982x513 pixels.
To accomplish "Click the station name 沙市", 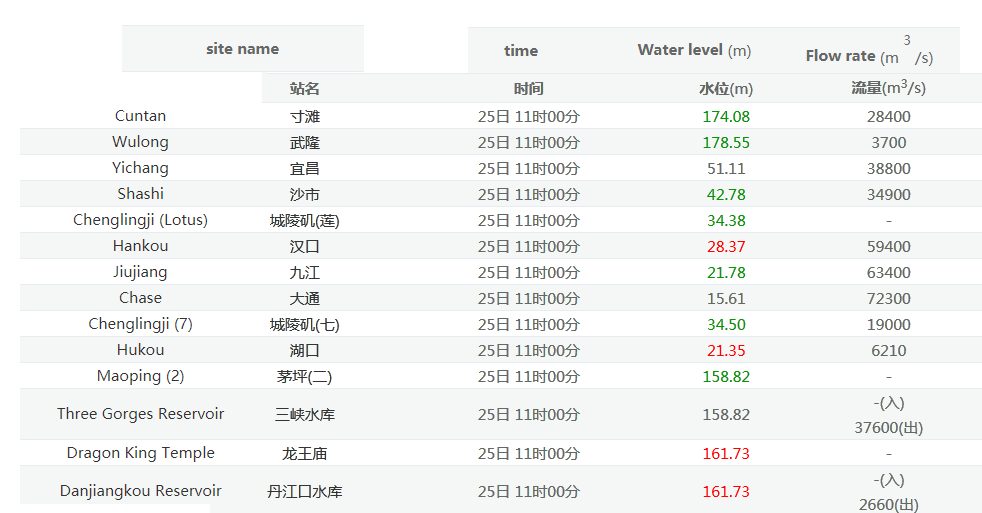I will pyautogui.click(x=304, y=195).
